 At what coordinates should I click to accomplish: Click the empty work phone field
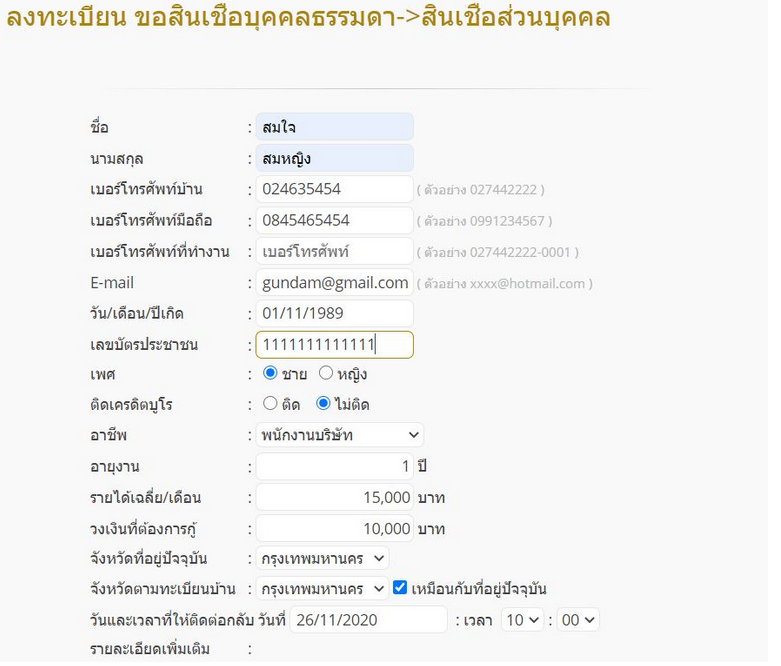pos(334,253)
